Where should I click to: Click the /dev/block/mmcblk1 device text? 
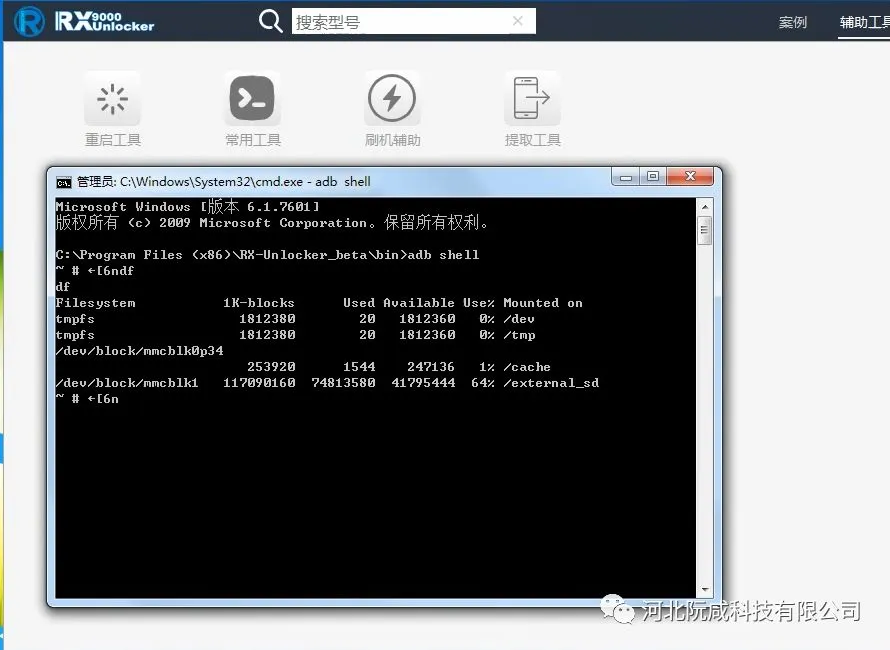coord(127,383)
